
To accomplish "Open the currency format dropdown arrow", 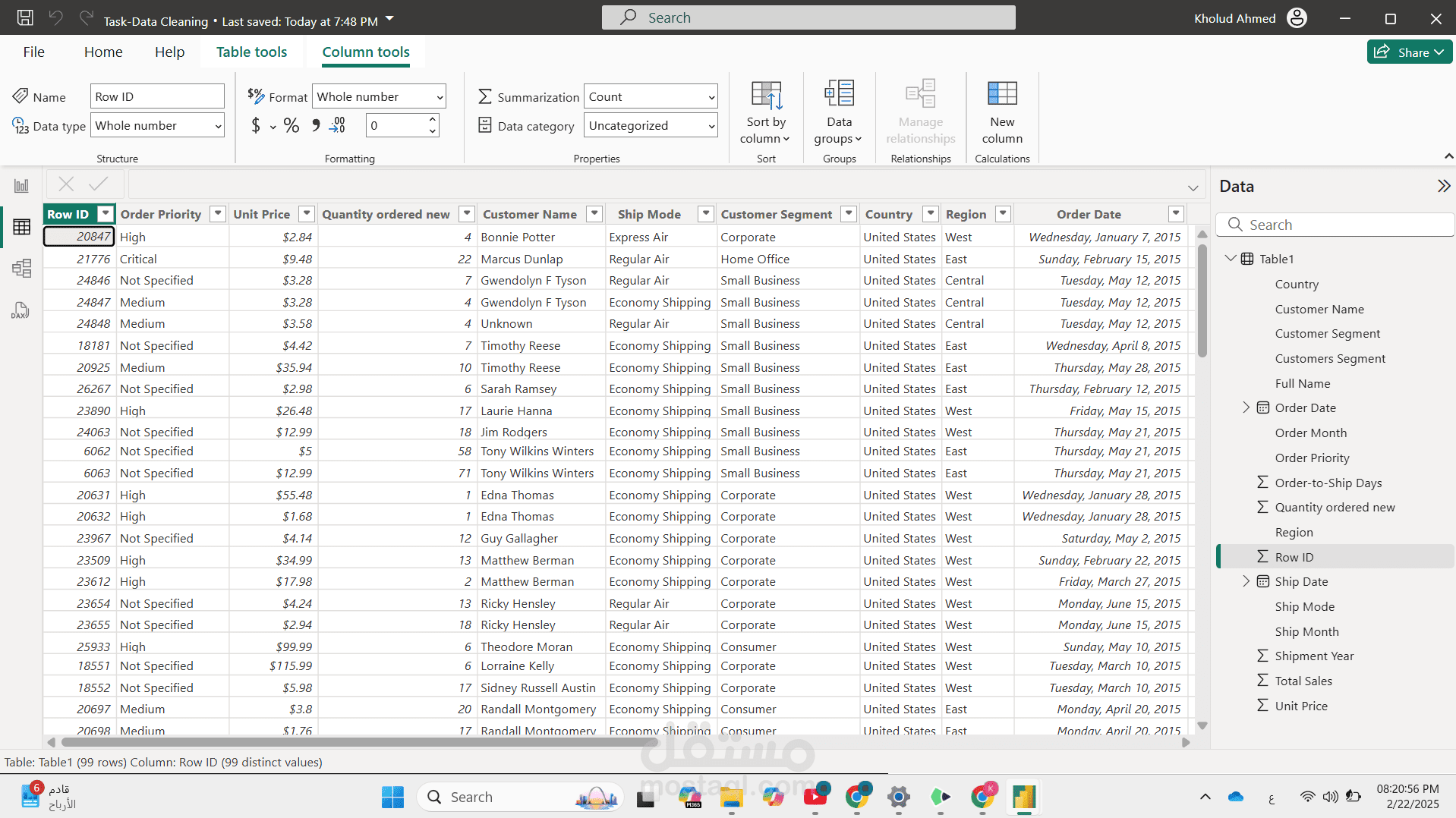I will [x=273, y=127].
